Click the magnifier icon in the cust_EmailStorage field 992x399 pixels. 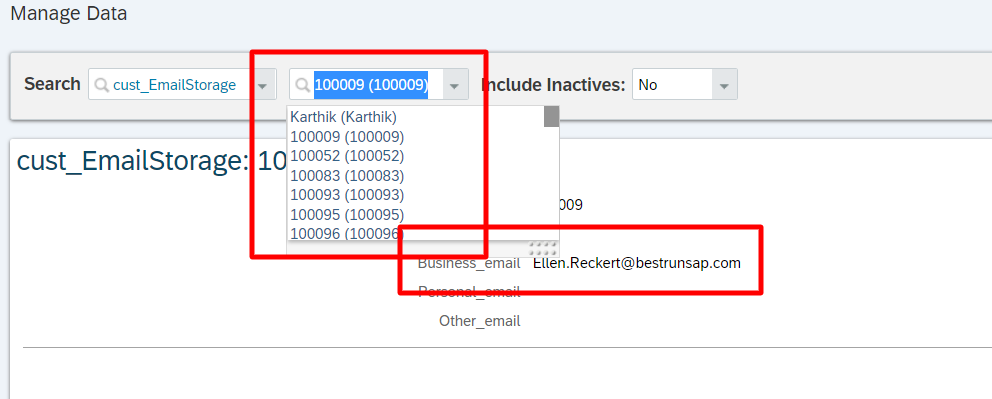(x=101, y=85)
